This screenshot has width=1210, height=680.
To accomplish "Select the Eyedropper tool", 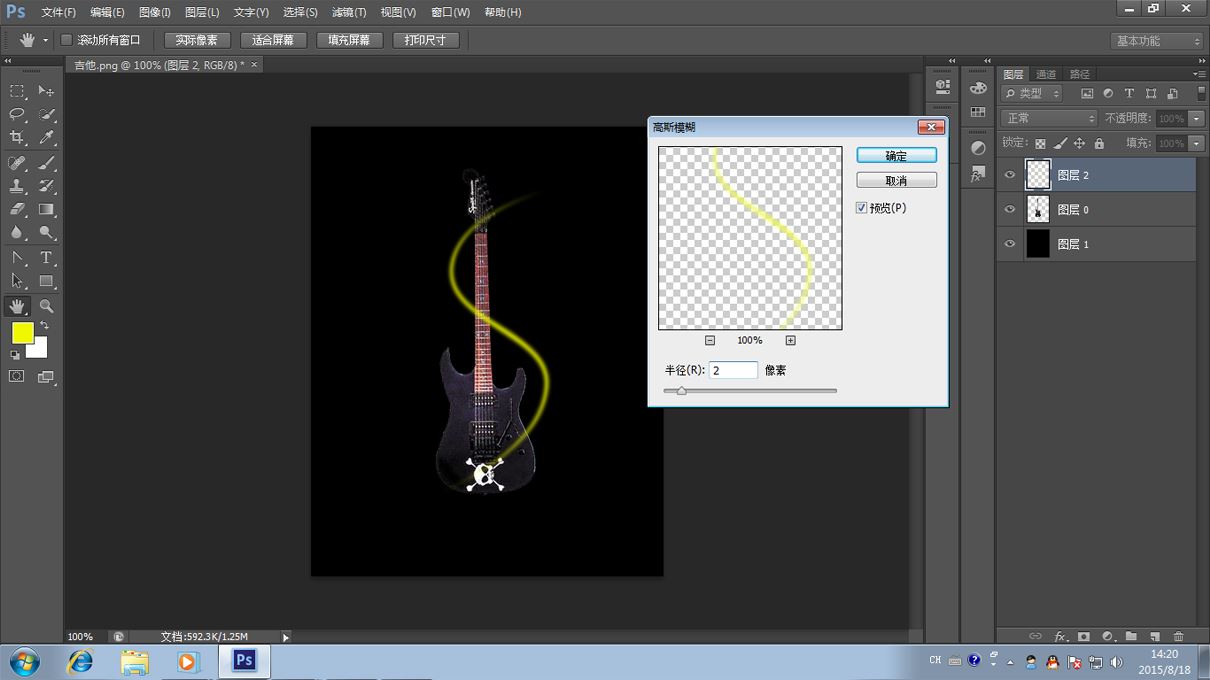I will pos(46,138).
